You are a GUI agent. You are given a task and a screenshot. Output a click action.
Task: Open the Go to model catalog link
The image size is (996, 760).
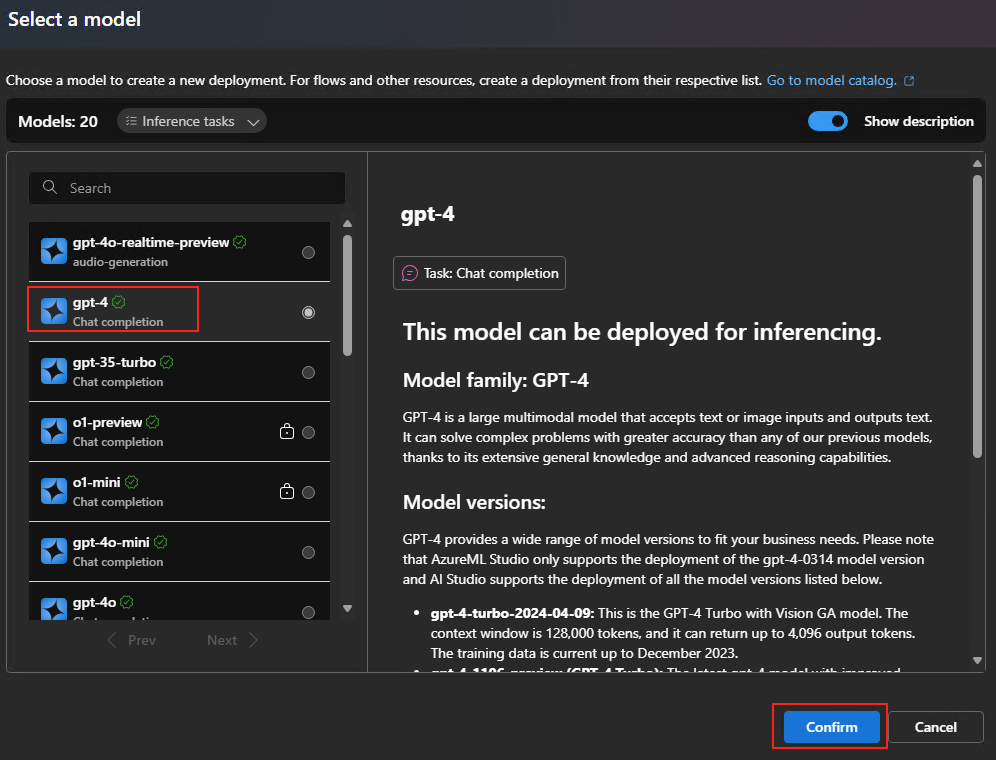(831, 81)
